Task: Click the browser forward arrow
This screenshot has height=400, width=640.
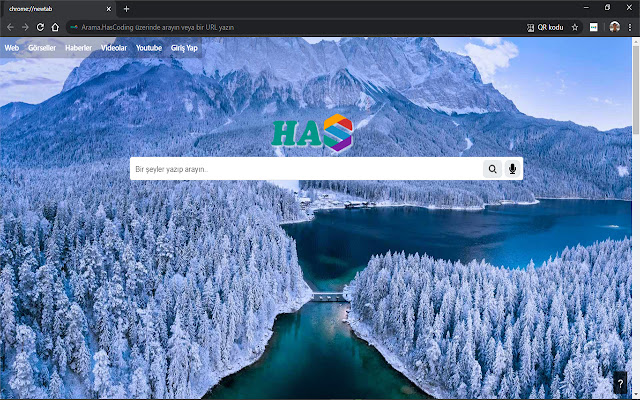Action: pyautogui.click(x=25, y=27)
